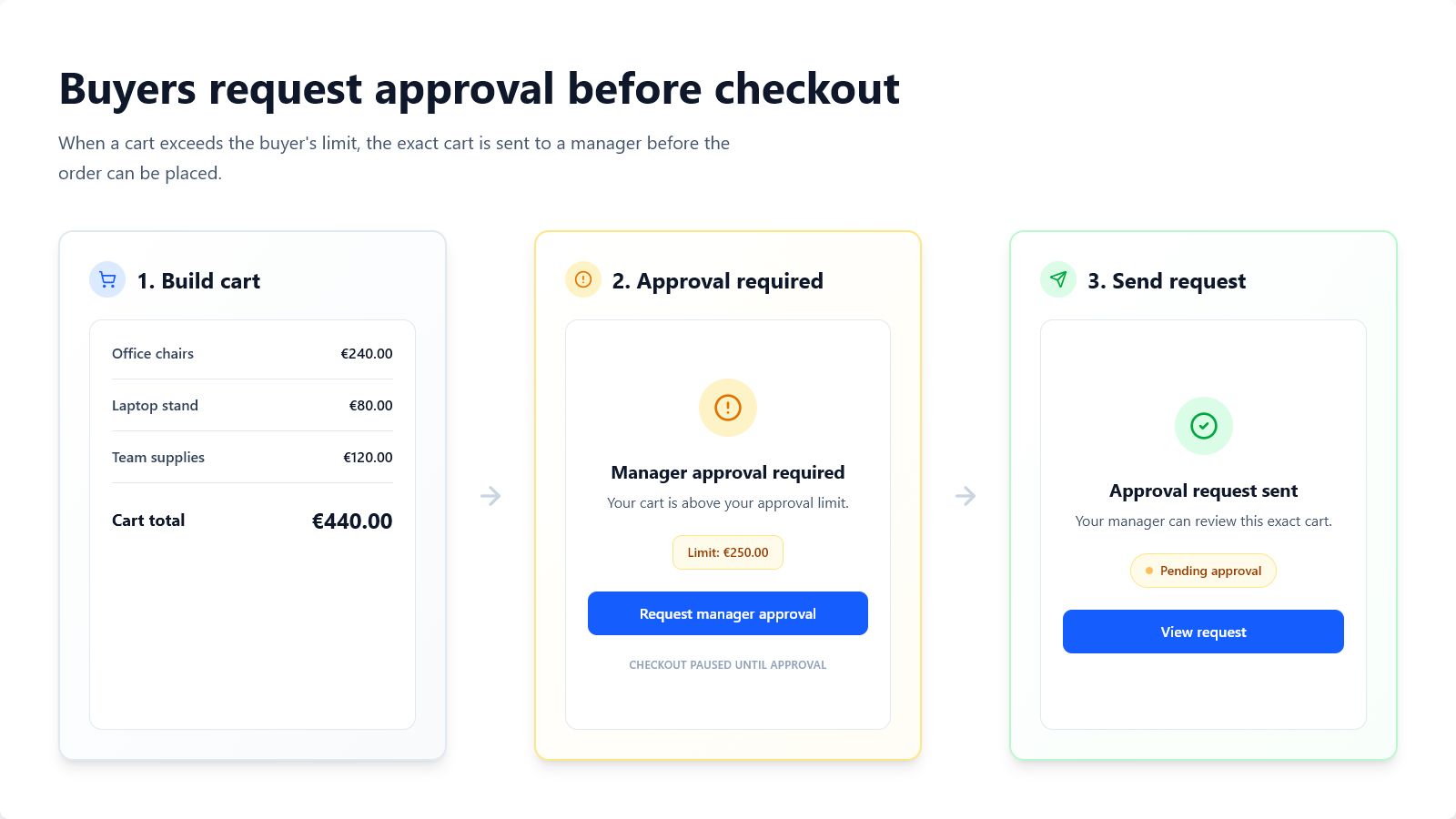The width and height of the screenshot is (1456, 819).
Task: Open the View request button
Action: tap(1203, 632)
